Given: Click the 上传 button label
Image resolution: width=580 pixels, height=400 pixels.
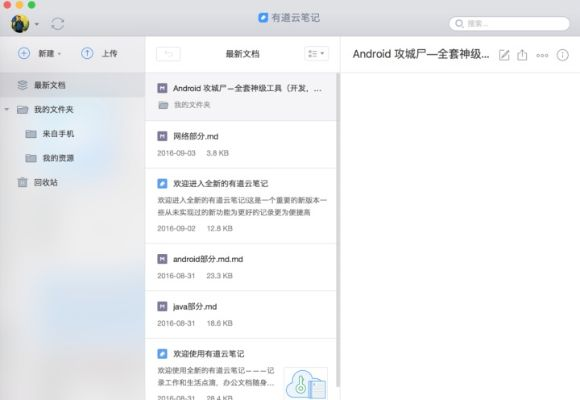Looking at the screenshot, I should 110,54.
